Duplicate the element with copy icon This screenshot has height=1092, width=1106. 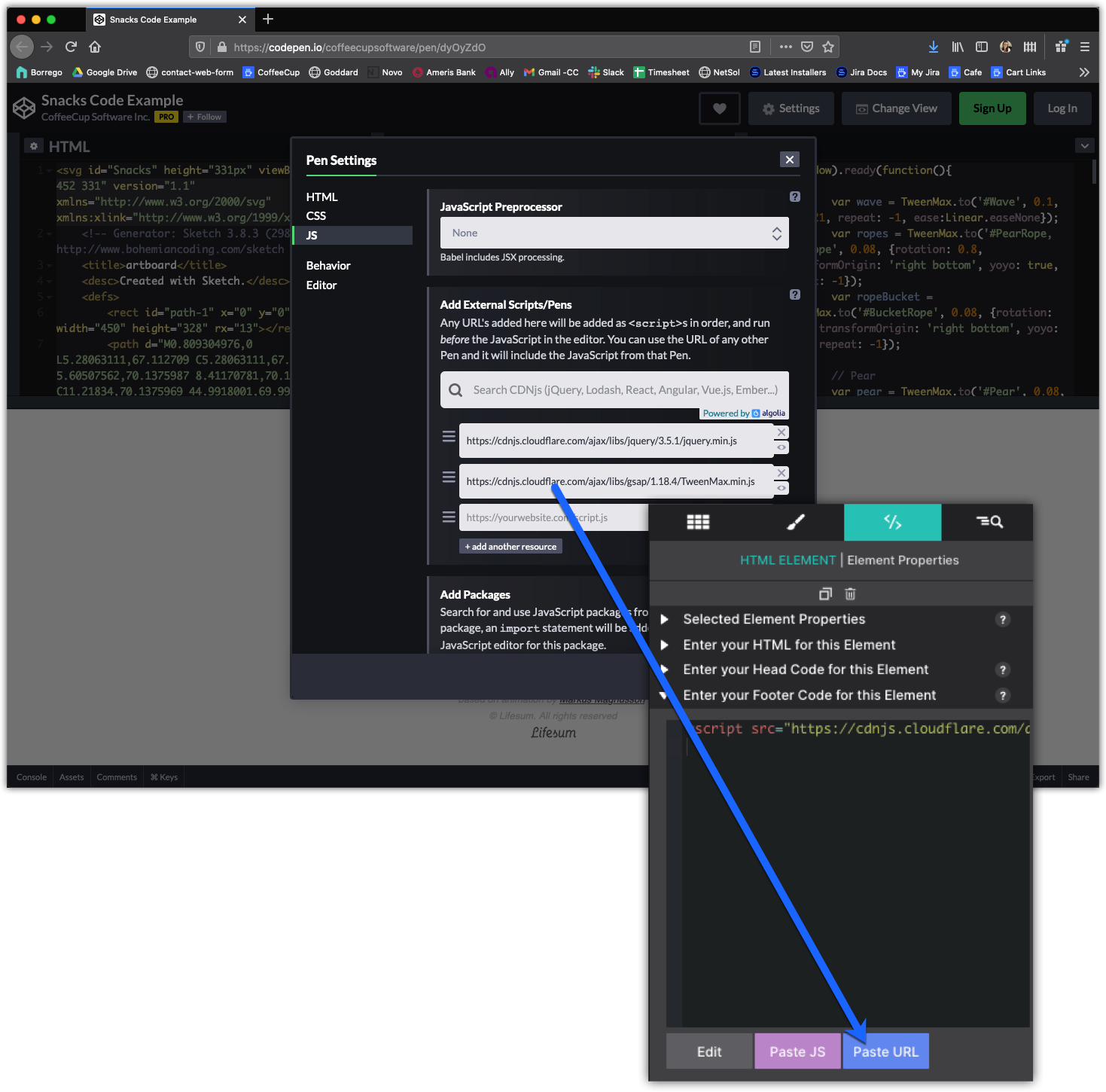pyautogui.click(x=825, y=594)
